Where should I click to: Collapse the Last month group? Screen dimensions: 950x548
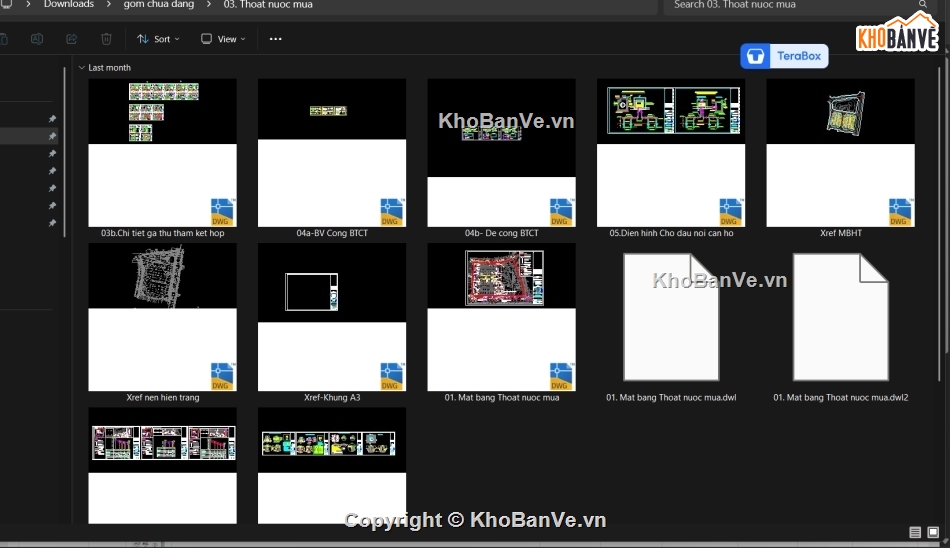[x=82, y=68]
